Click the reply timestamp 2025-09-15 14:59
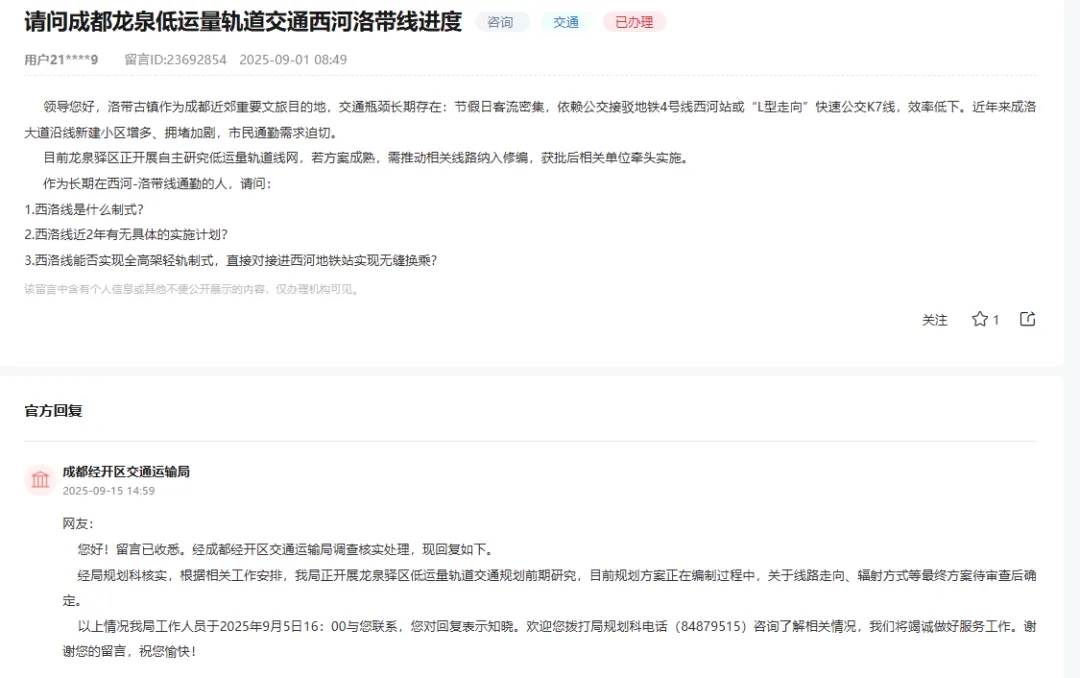This screenshot has height=678, width=1080. [x=108, y=491]
